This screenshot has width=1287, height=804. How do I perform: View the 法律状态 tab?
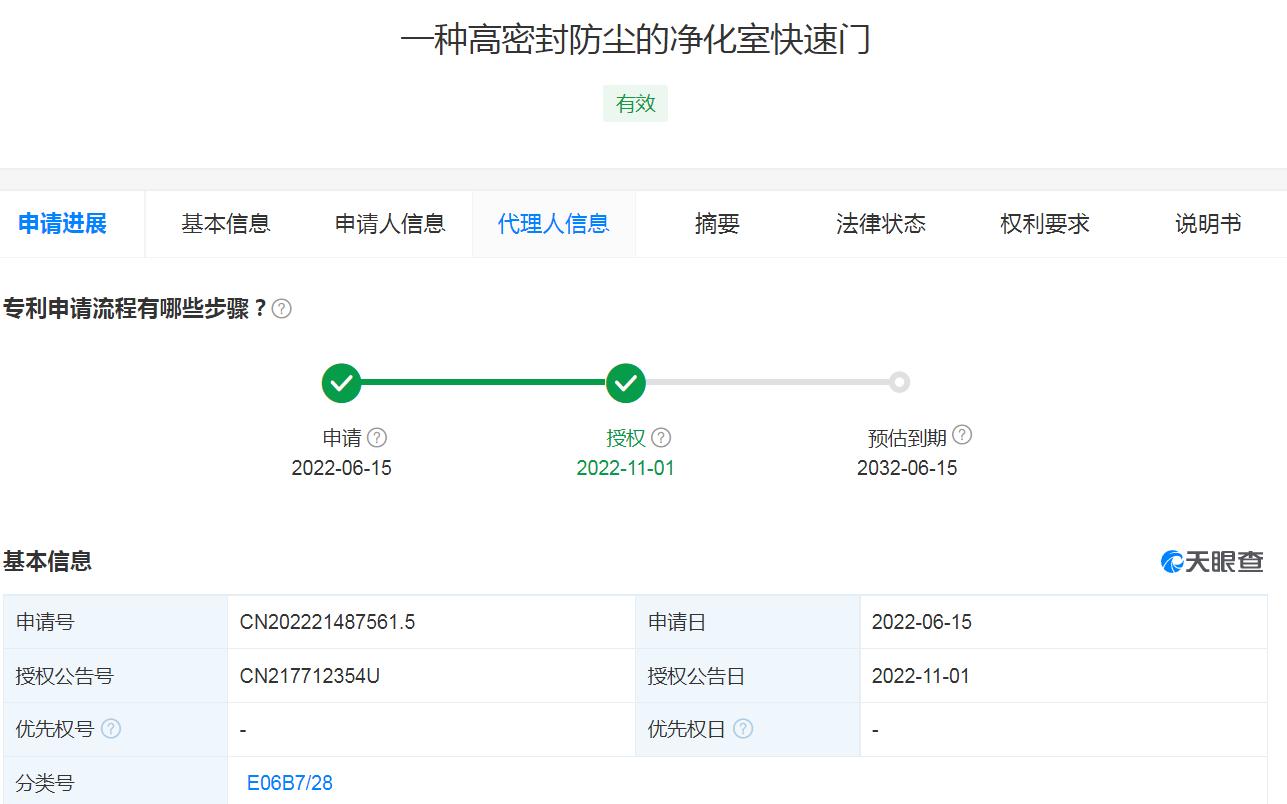tap(881, 224)
